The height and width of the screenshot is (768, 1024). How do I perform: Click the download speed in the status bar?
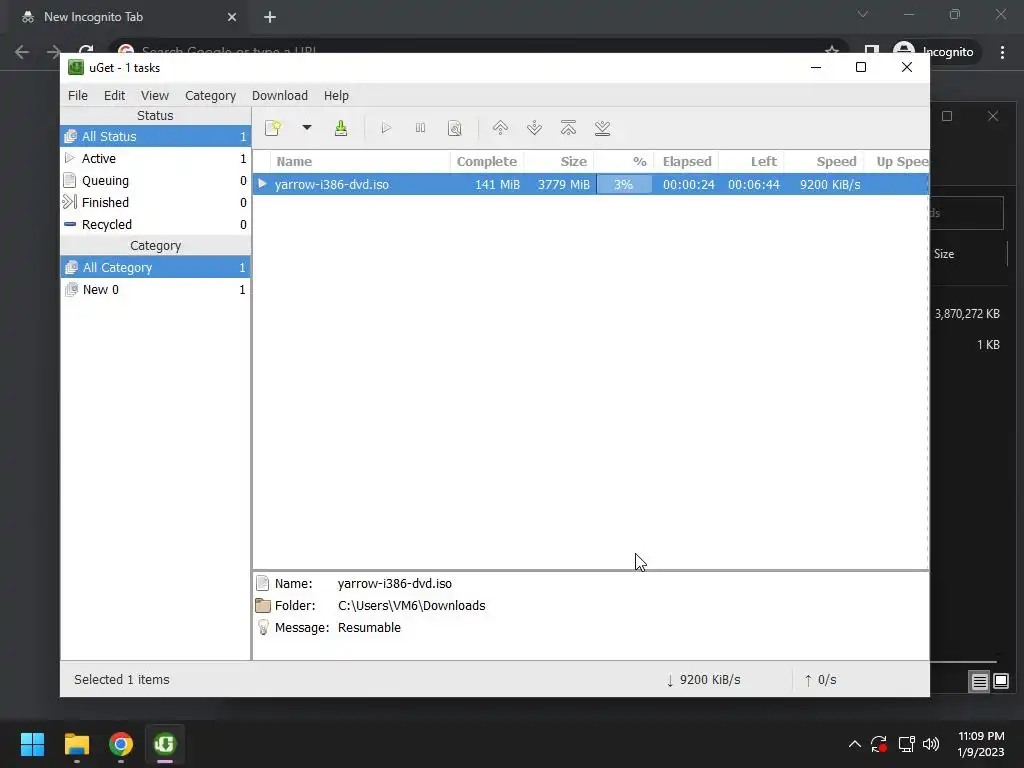coord(703,680)
